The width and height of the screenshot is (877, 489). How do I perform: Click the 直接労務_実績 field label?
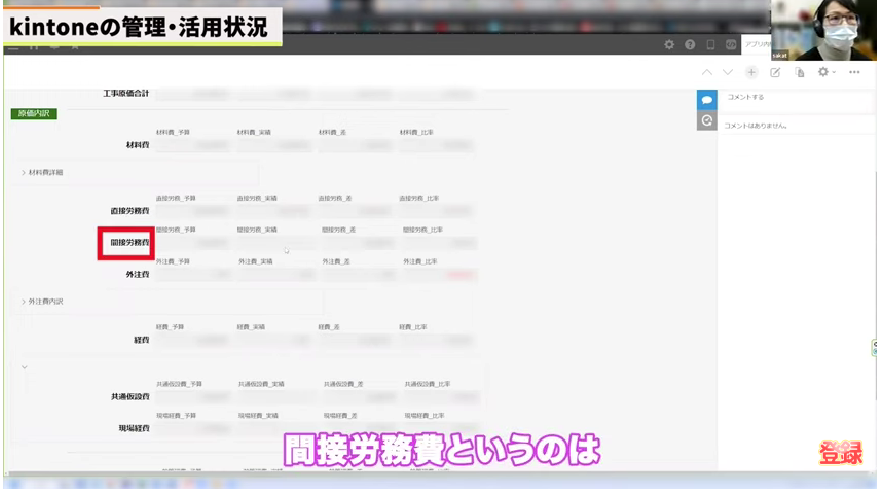pyautogui.click(x=257, y=199)
